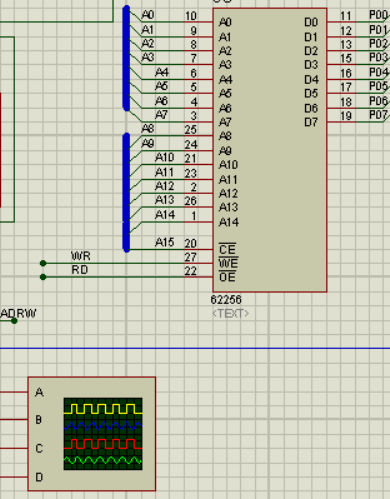Click the WE pin name on 62256
390x499 pixels.
pyautogui.click(x=228, y=263)
